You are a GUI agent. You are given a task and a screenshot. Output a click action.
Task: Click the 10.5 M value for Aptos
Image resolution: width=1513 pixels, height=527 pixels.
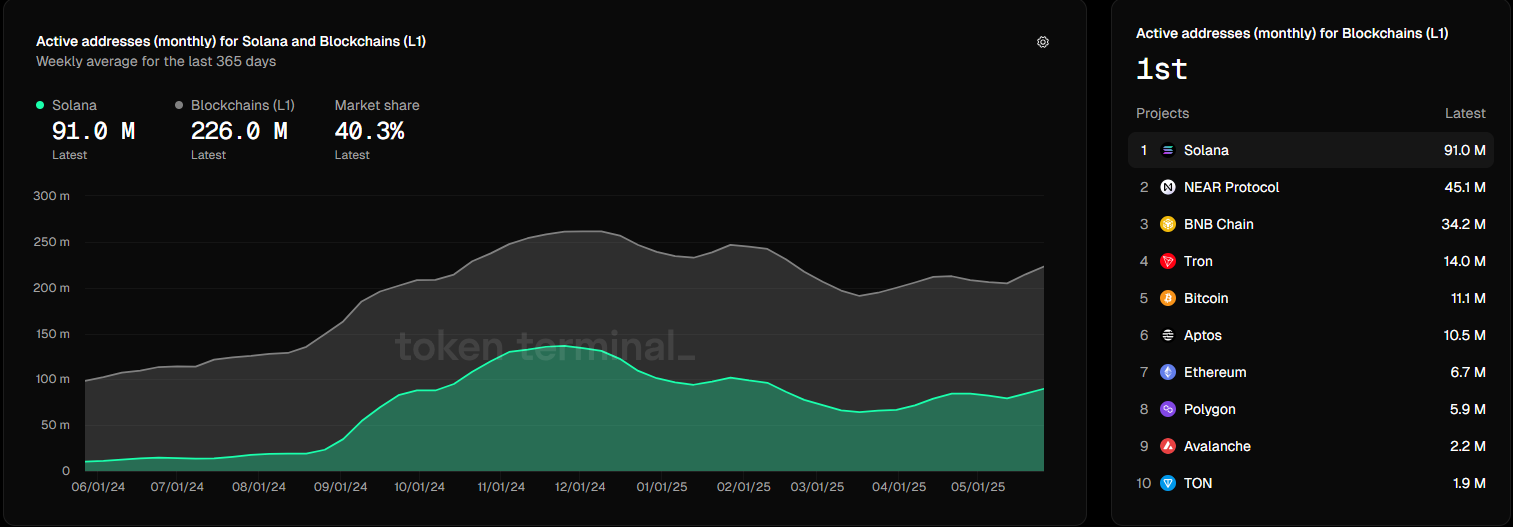(x=1464, y=335)
